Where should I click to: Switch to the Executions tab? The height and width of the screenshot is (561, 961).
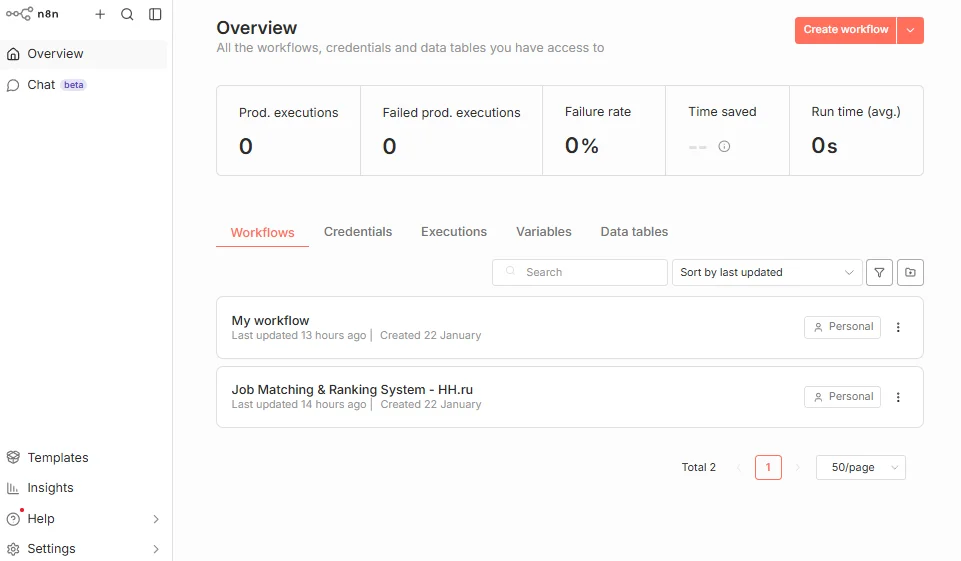click(454, 232)
